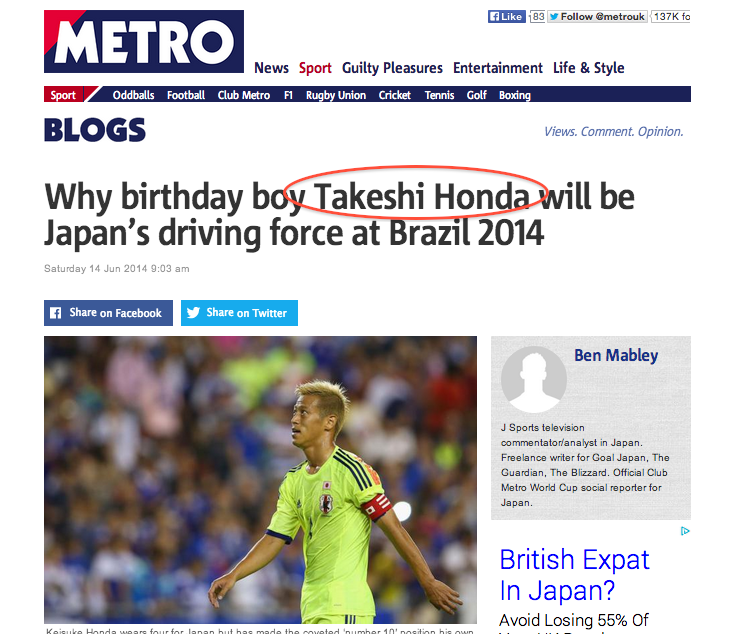Screen dimensions: 744x634
Task: Click the BLOGS heading
Action: click(x=95, y=130)
